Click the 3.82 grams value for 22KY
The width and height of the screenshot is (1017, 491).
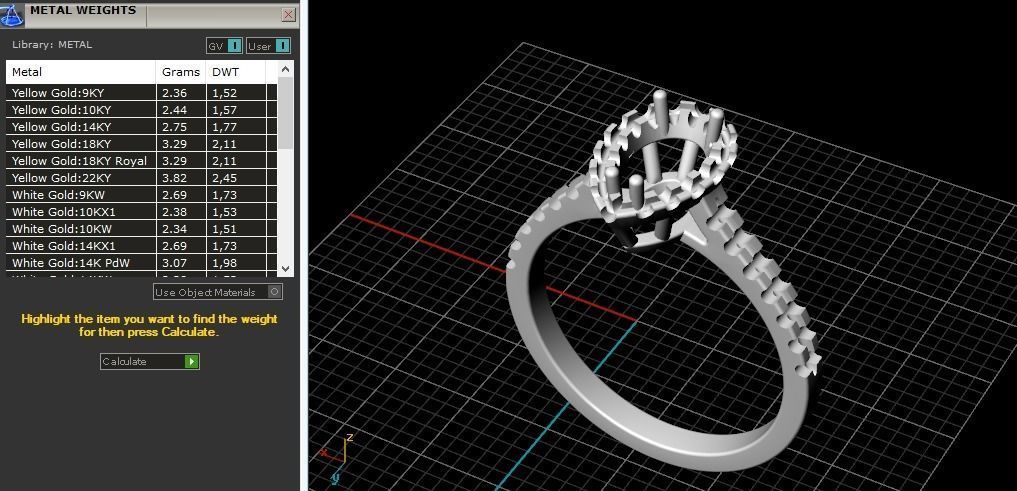[174, 178]
